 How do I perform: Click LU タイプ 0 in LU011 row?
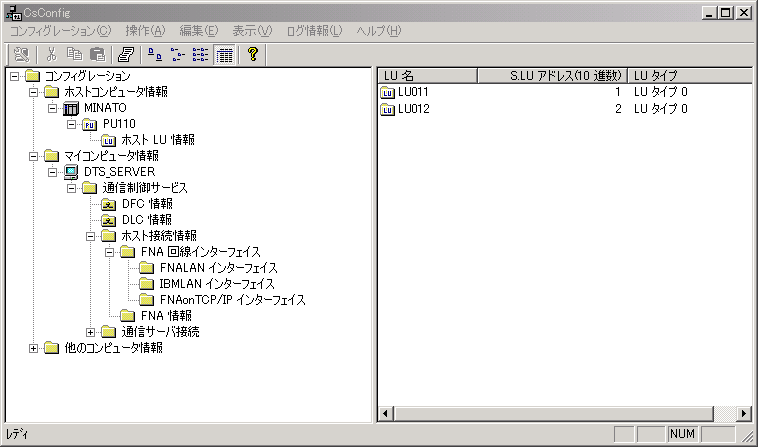(x=661, y=92)
